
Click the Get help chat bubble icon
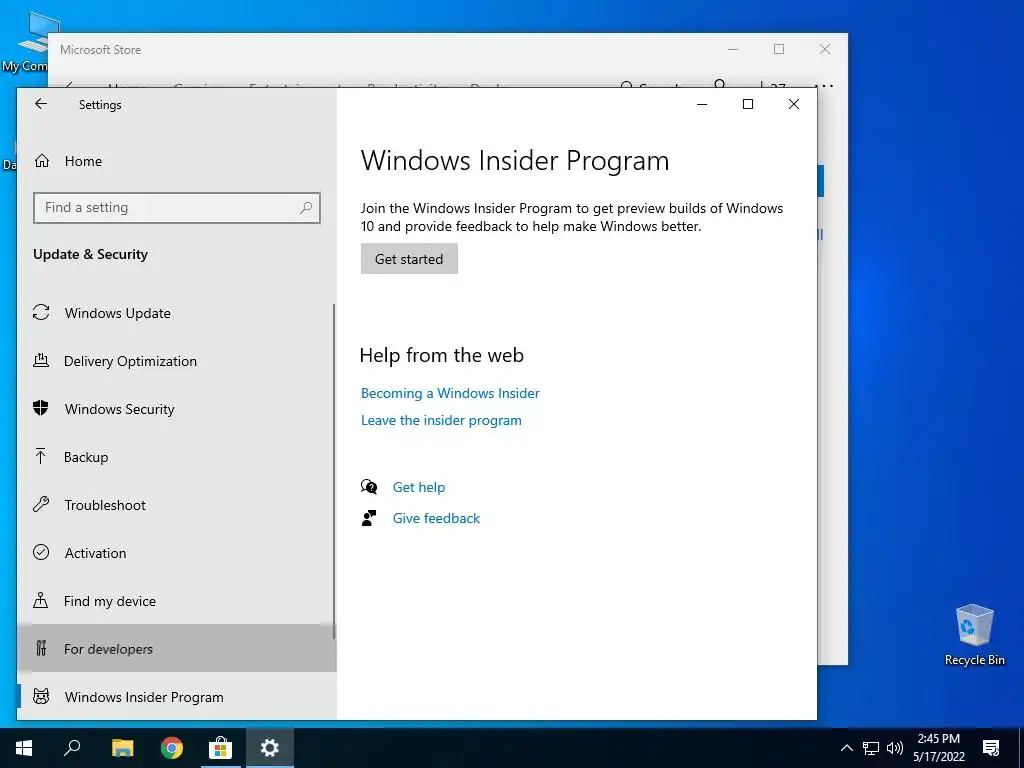point(369,487)
